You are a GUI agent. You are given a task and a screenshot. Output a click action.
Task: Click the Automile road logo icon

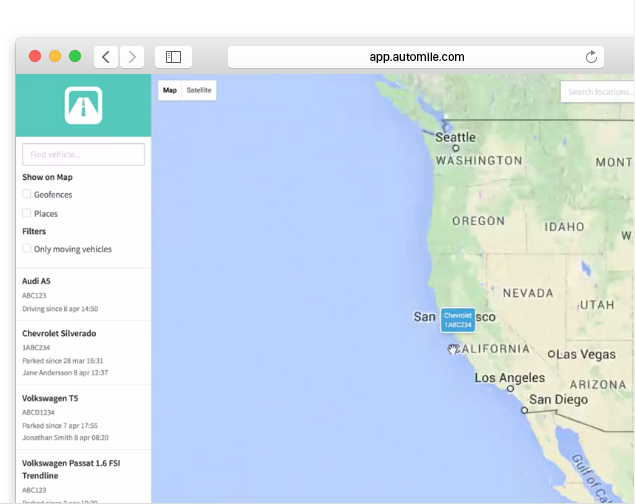click(x=83, y=105)
